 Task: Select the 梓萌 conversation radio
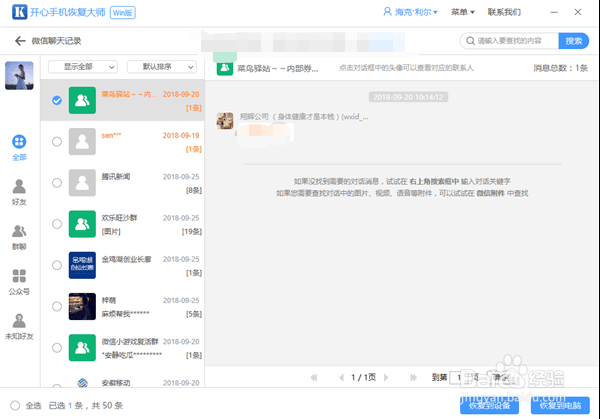57,307
